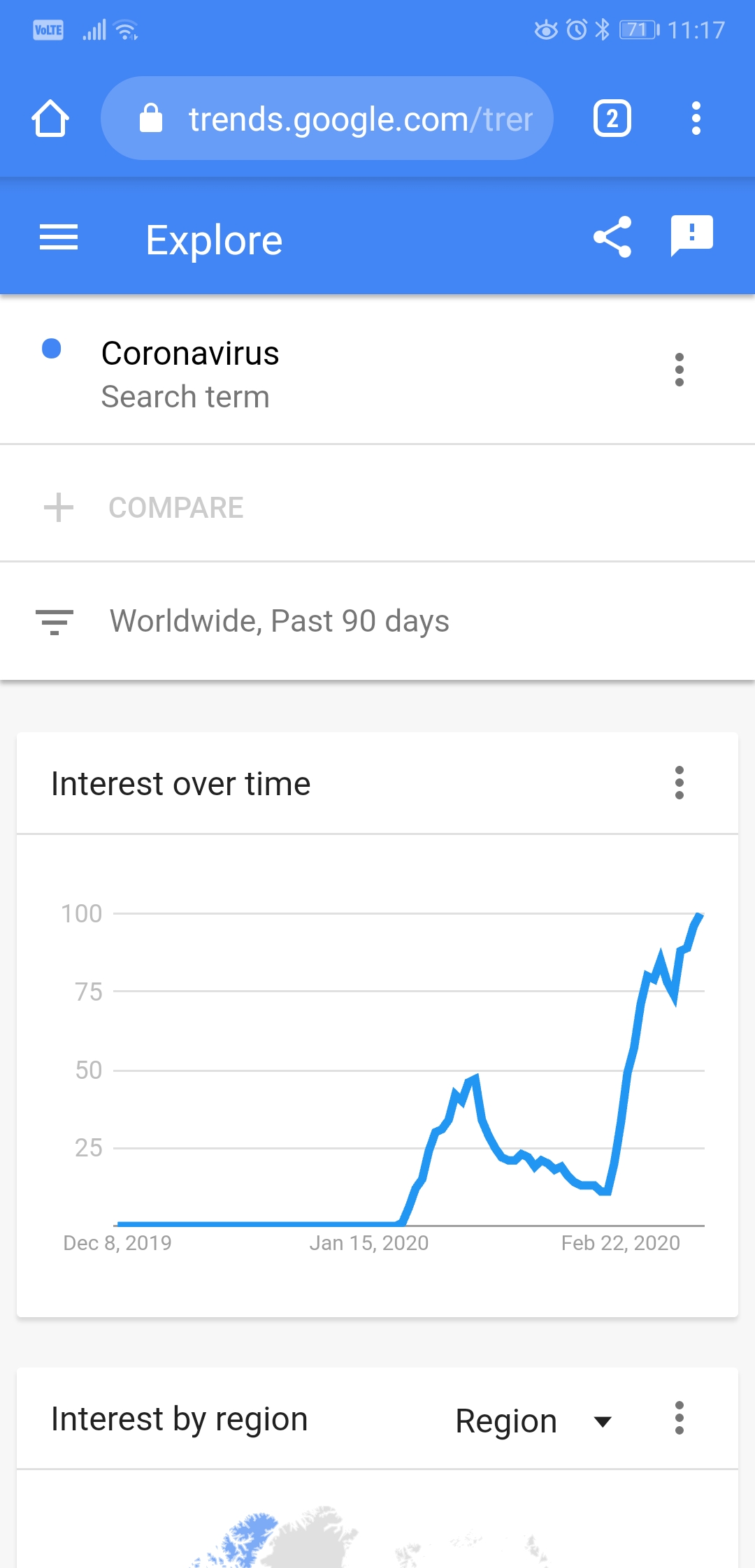Share this Explore page

point(612,238)
